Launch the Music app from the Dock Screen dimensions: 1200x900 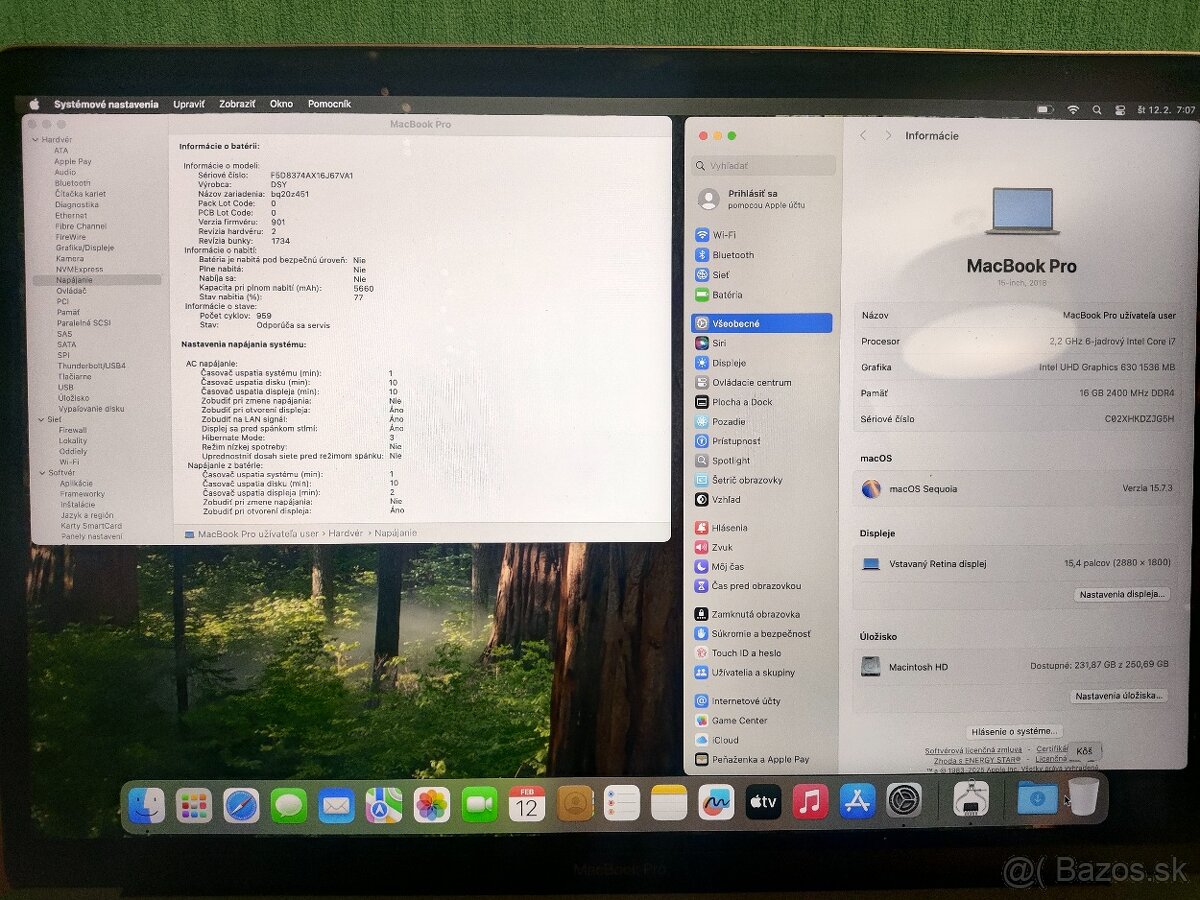[811, 801]
